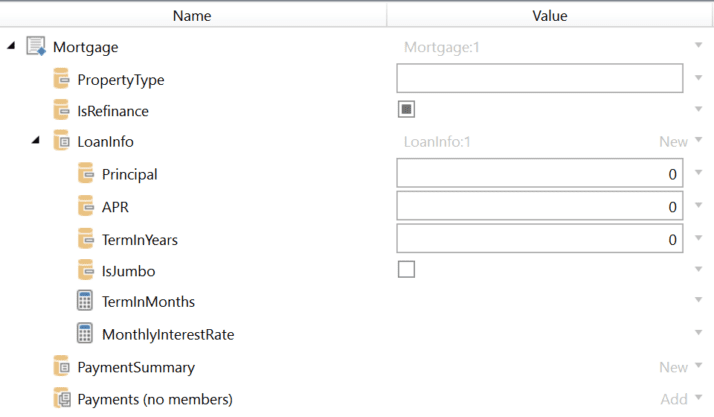Click the LoanInfo:1 value text
714x417 pixels.
point(437,142)
